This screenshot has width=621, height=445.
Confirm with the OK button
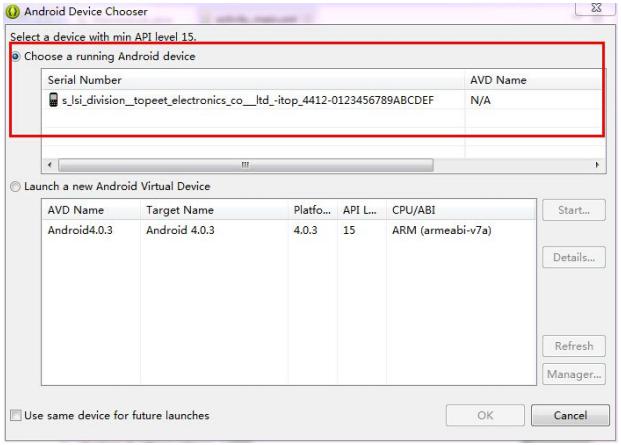point(485,415)
